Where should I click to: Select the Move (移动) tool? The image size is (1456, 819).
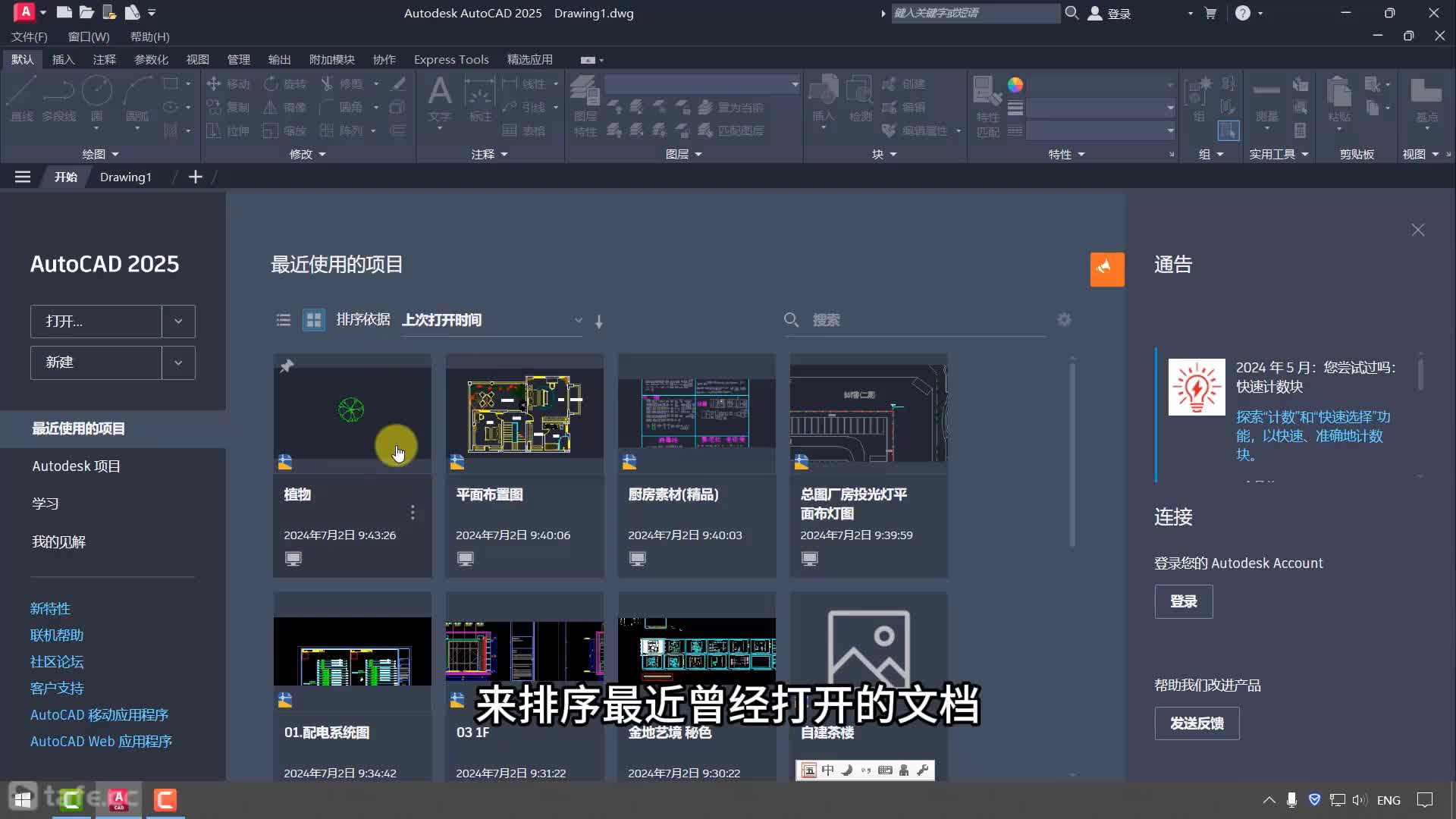click(x=228, y=83)
